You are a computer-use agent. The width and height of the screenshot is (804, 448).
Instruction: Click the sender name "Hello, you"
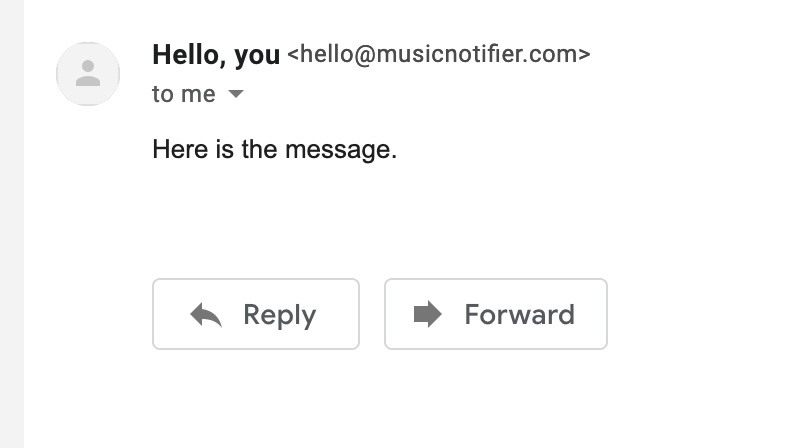pos(216,55)
